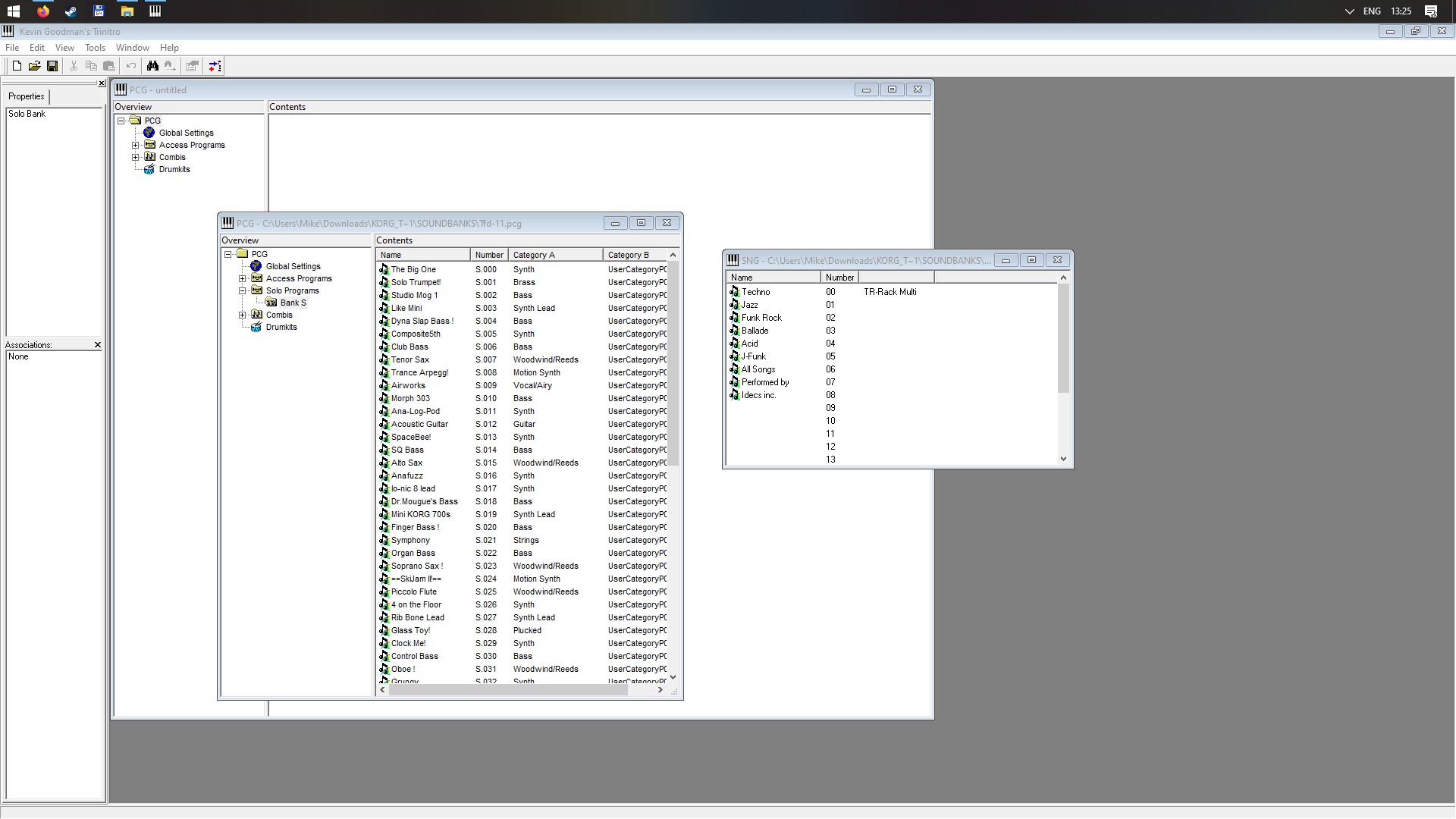Close the Associations panel
This screenshot has width=1456, height=819.
coord(98,345)
